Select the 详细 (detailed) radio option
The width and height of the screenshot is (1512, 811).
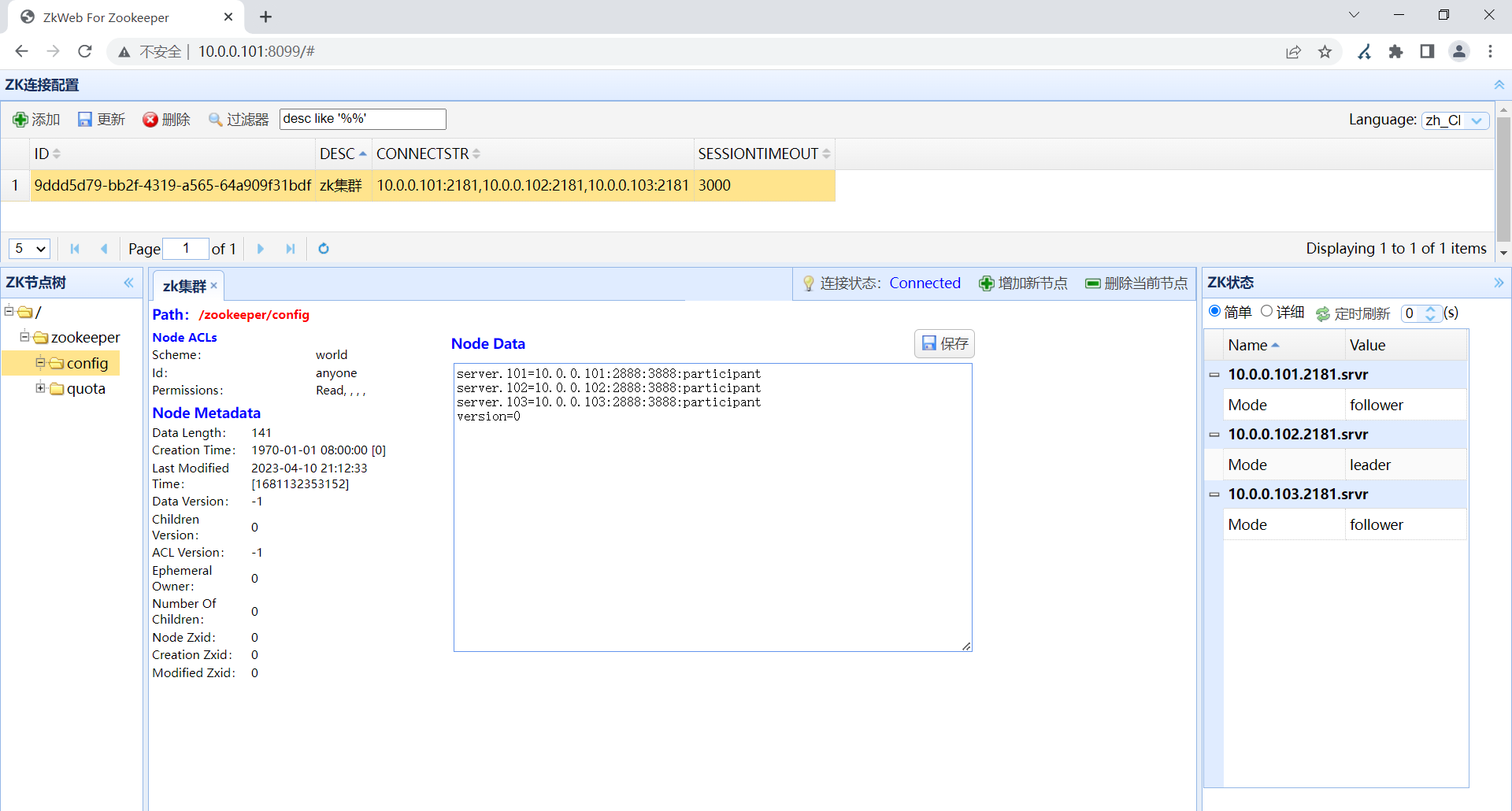click(1266, 312)
